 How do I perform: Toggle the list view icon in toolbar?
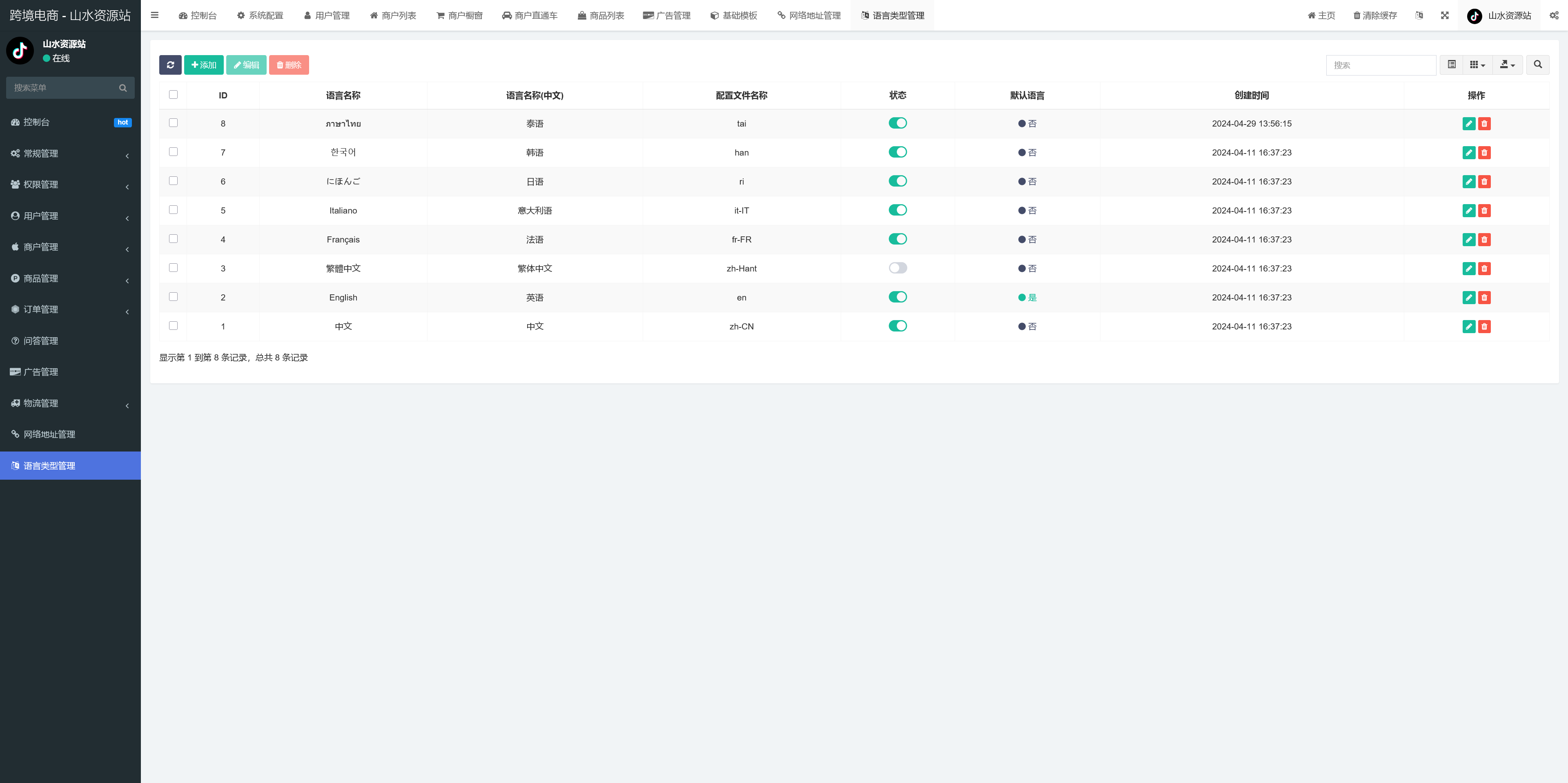1451,65
